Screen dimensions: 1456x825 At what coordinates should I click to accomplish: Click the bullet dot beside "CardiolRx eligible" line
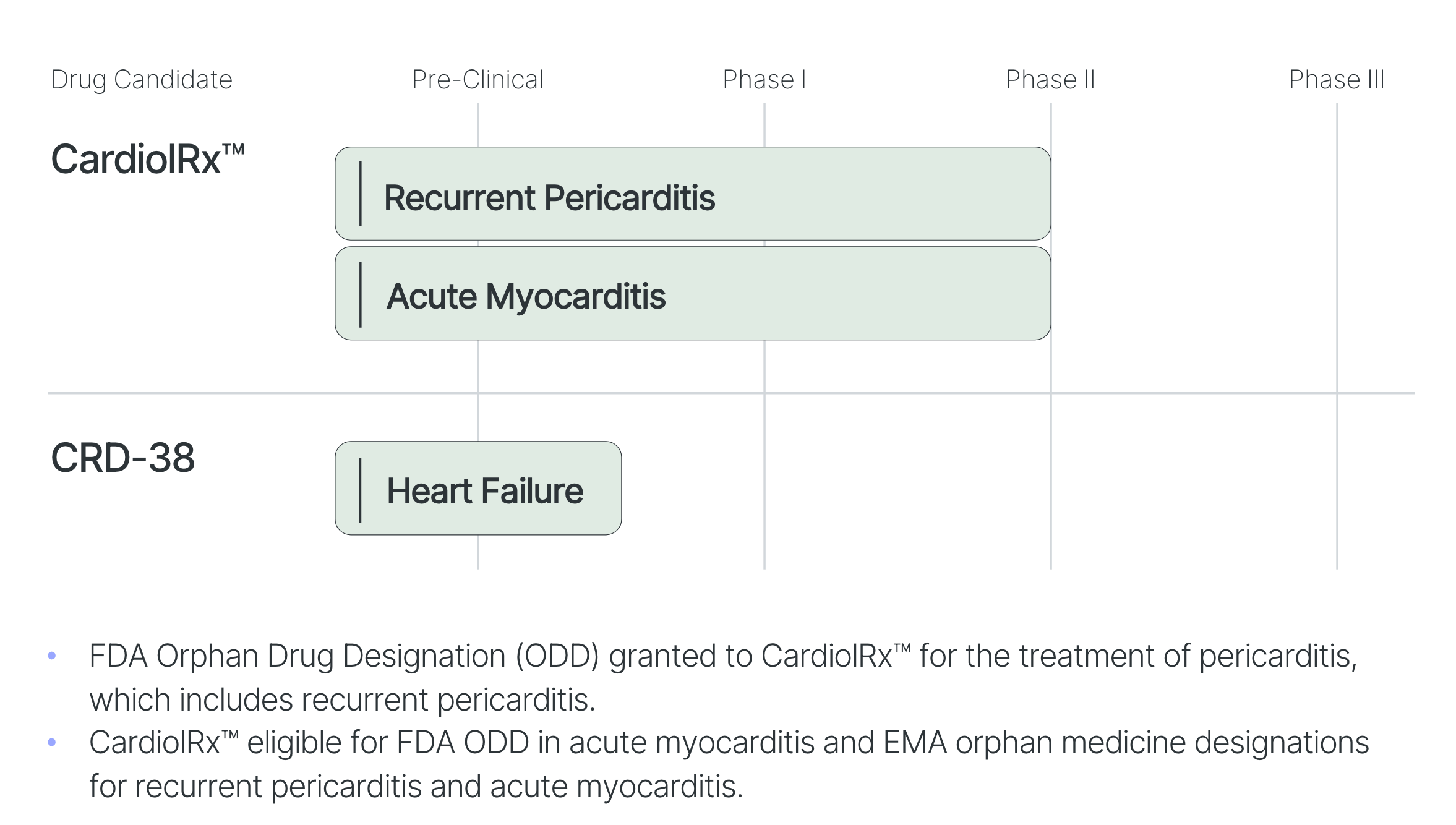coord(52,742)
